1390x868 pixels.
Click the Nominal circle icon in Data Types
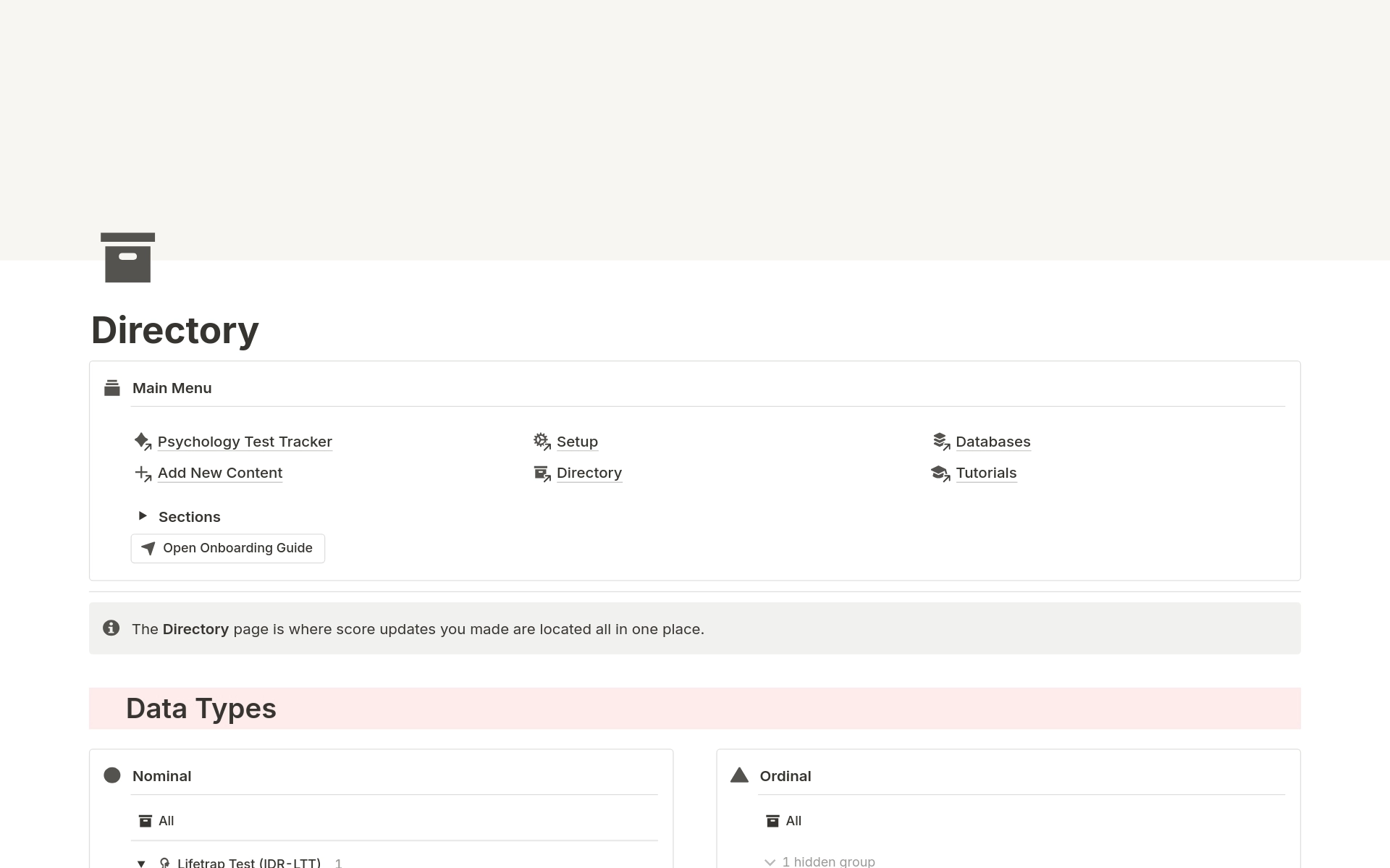tap(113, 776)
